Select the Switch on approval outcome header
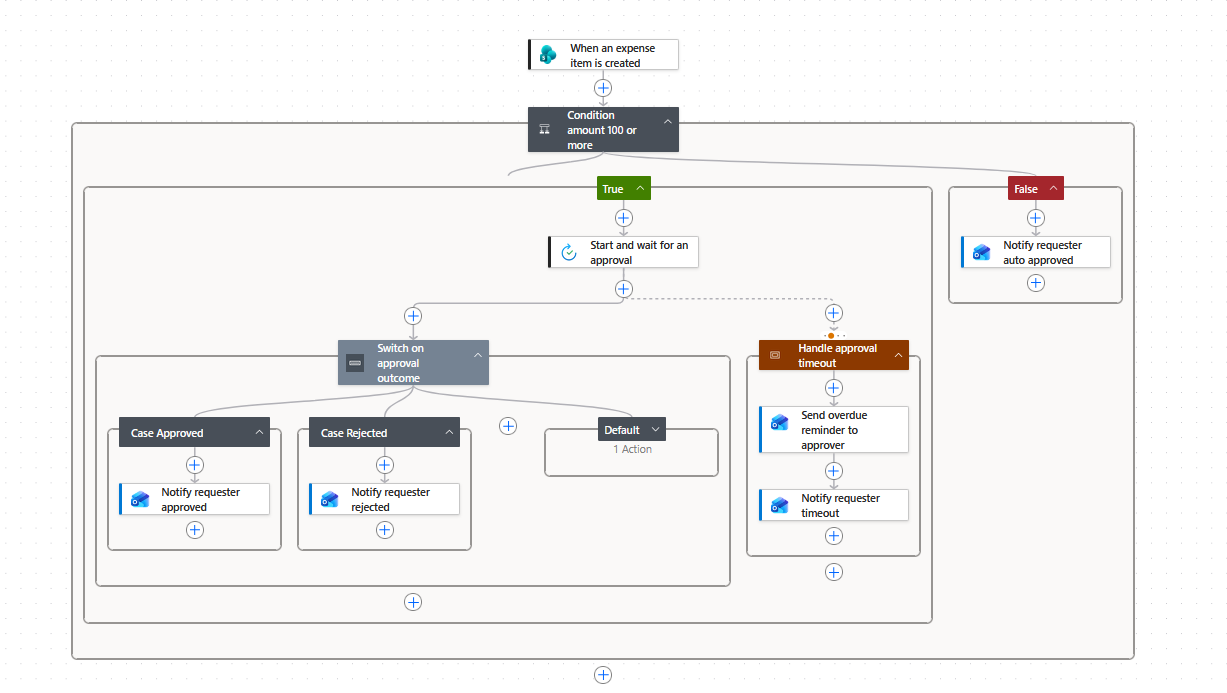 (x=413, y=363)
